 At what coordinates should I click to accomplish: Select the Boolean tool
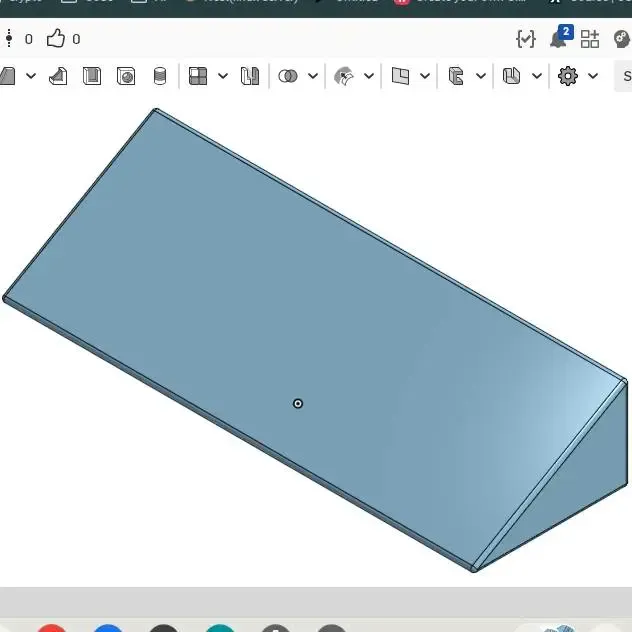[x=288, y=76]
